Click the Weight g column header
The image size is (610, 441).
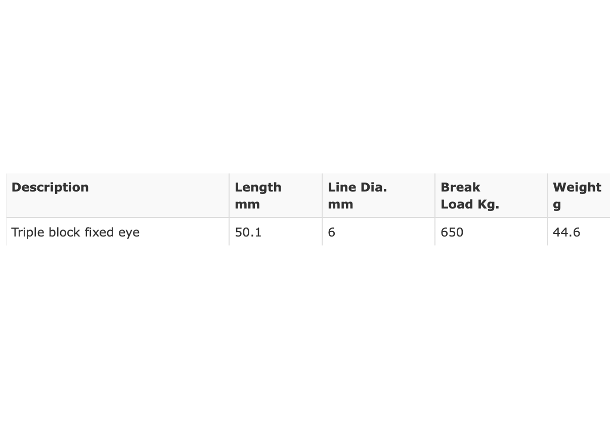579,195
